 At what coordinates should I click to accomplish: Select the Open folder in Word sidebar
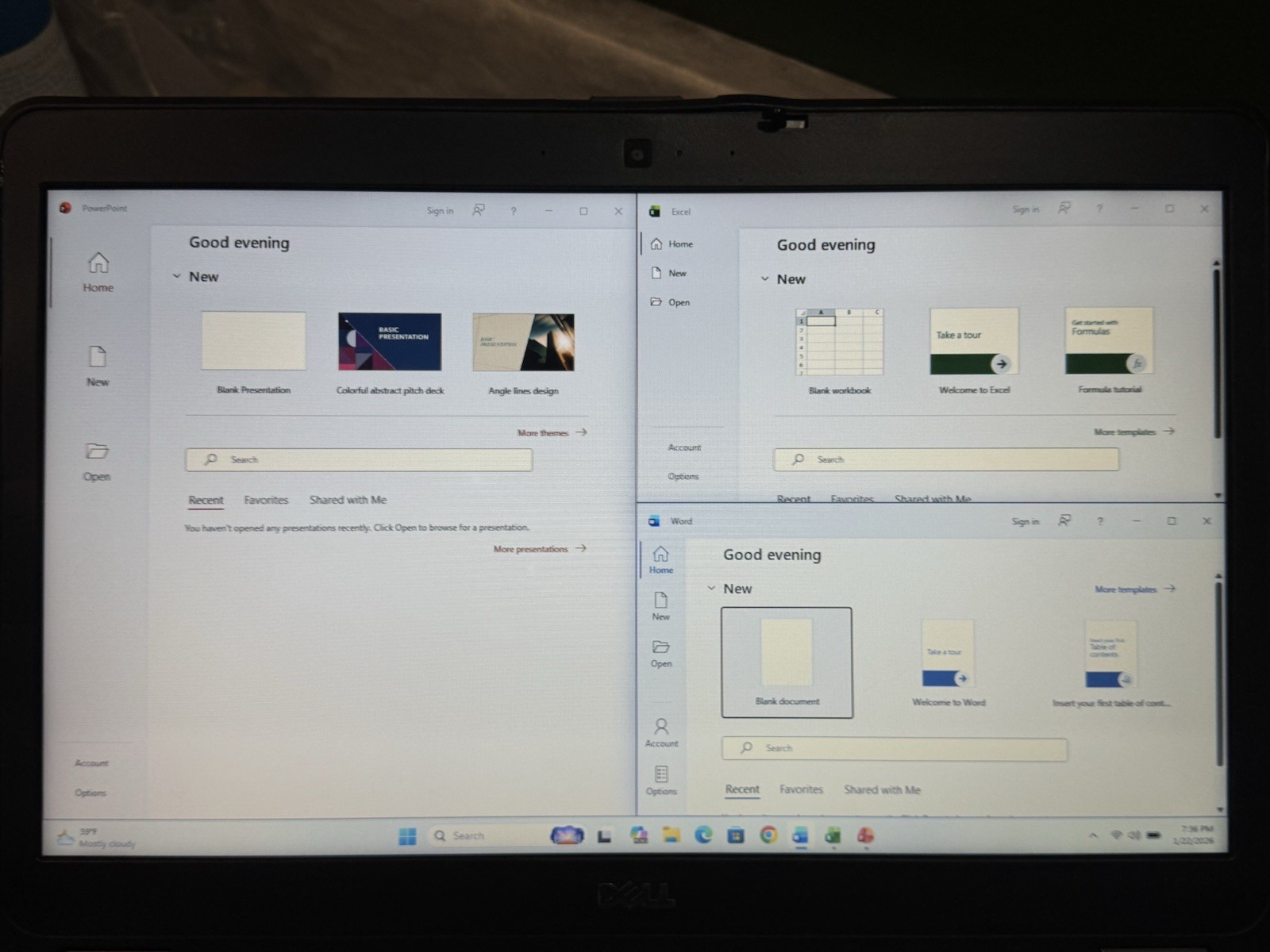pyautogui.click(x=660, y=654)
